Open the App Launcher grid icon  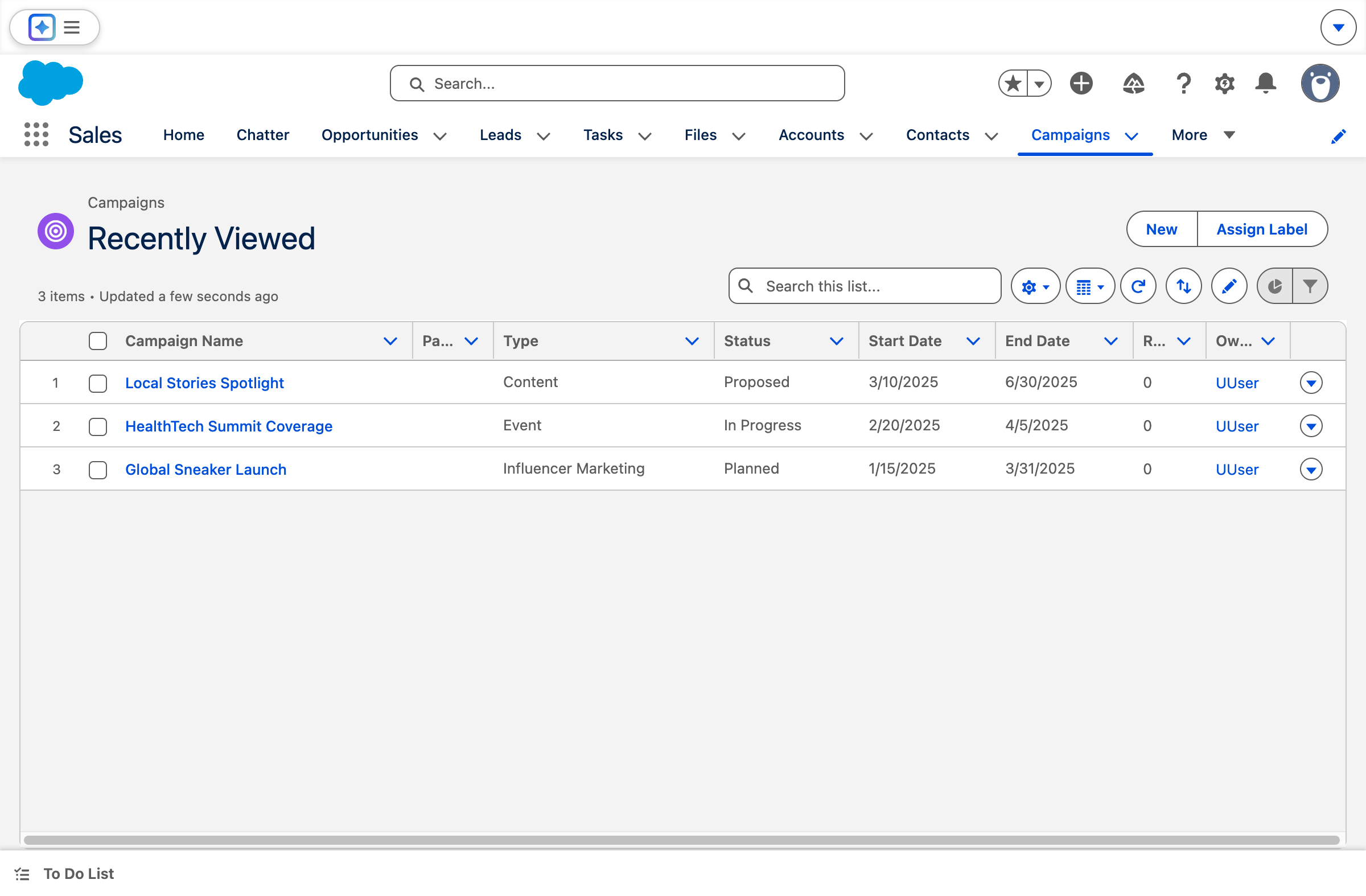(36, 134)
